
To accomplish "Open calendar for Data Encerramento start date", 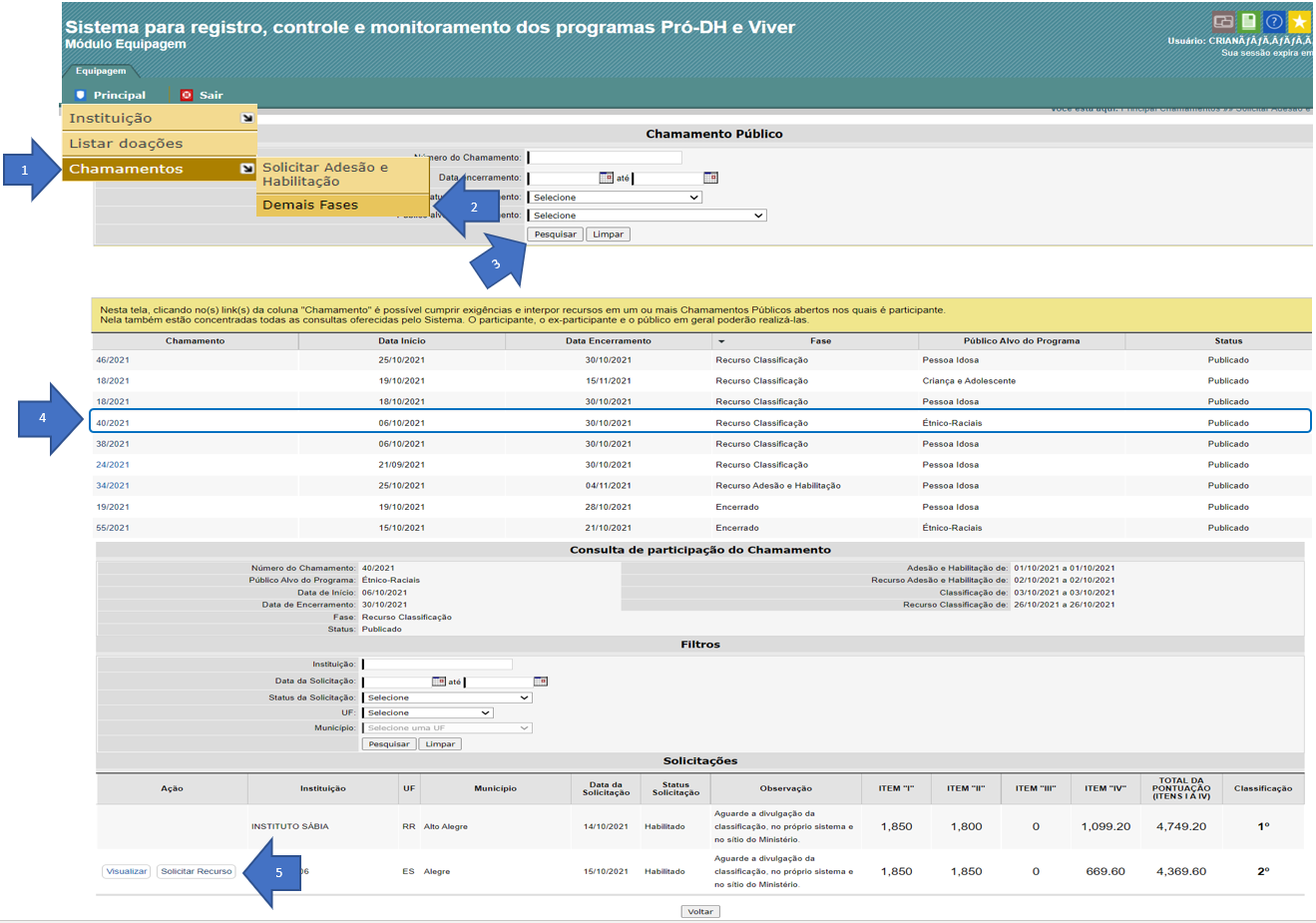I will tap(606, 178).
